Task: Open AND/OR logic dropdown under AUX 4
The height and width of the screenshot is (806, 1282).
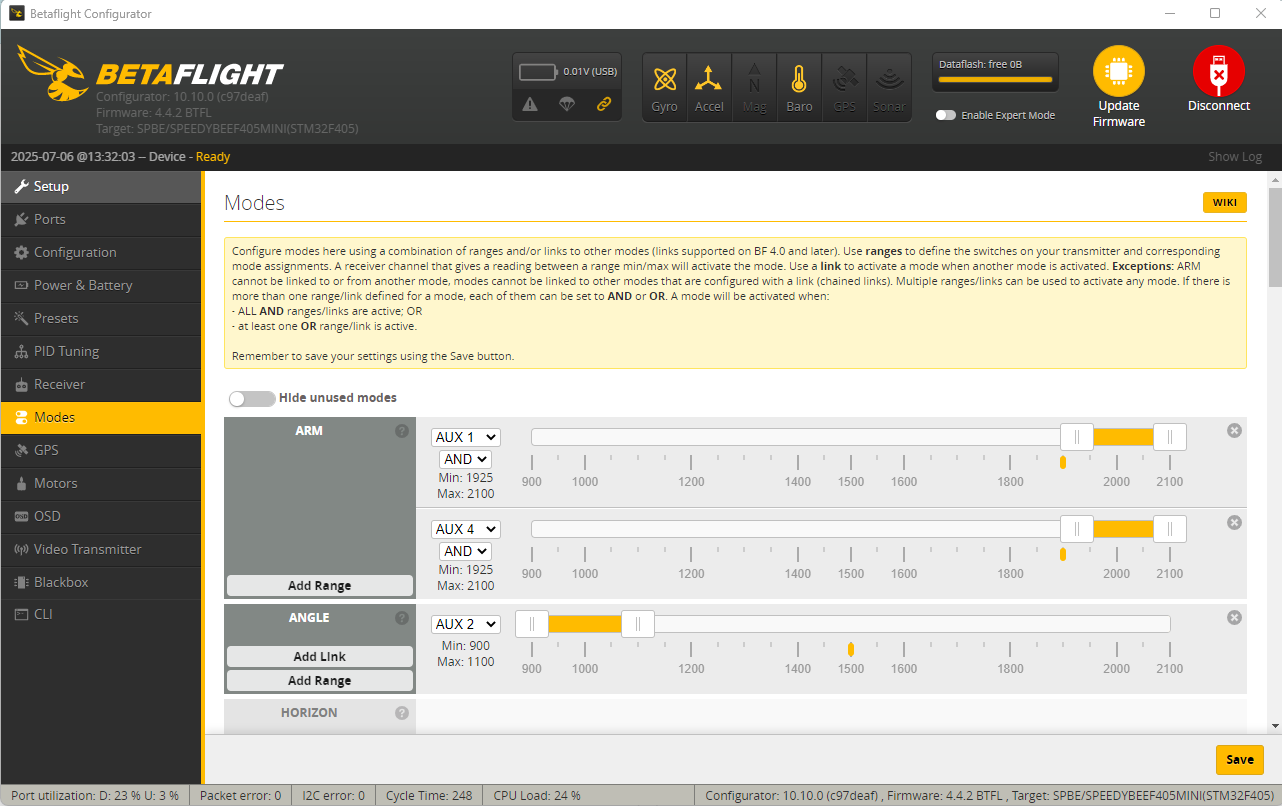Action: coord(466,551)
